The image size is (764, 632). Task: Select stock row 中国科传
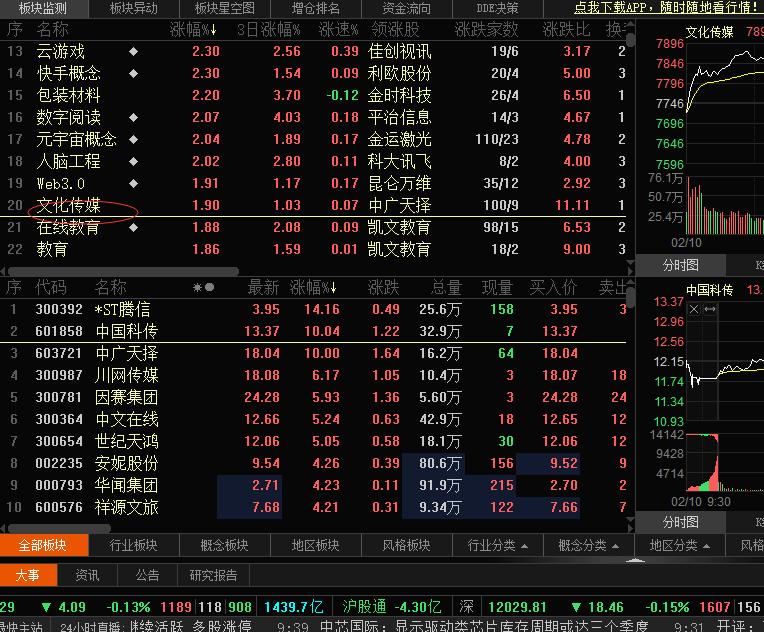313,331
